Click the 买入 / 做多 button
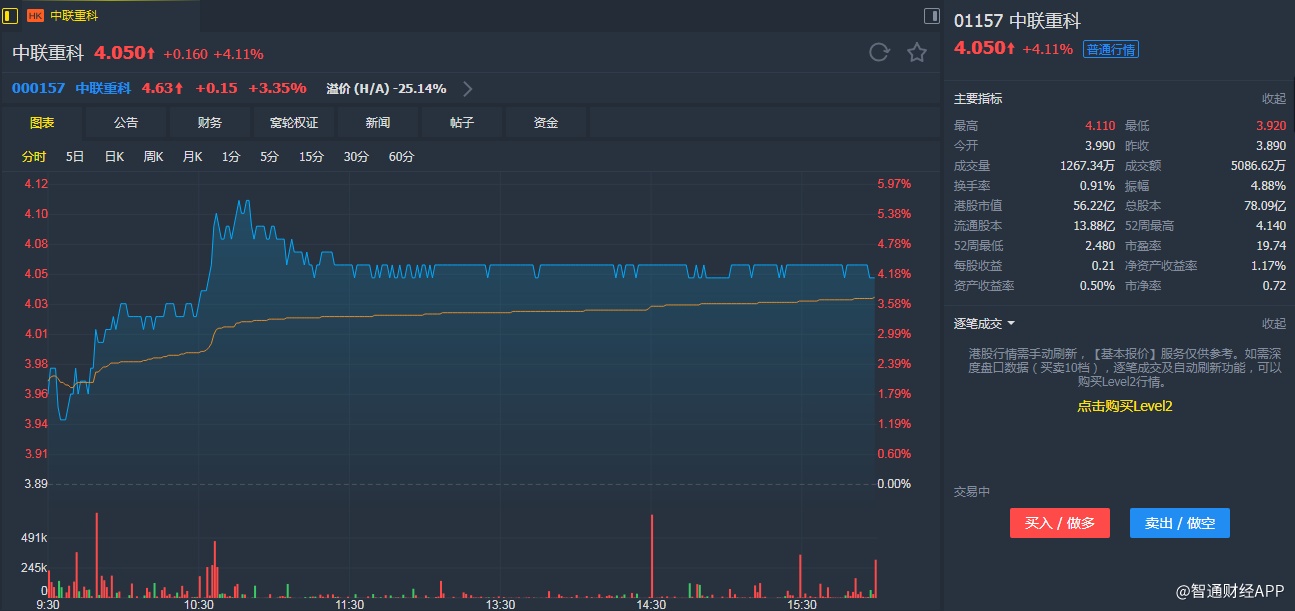The image size is (1295, 611). tap(1059, 523)
